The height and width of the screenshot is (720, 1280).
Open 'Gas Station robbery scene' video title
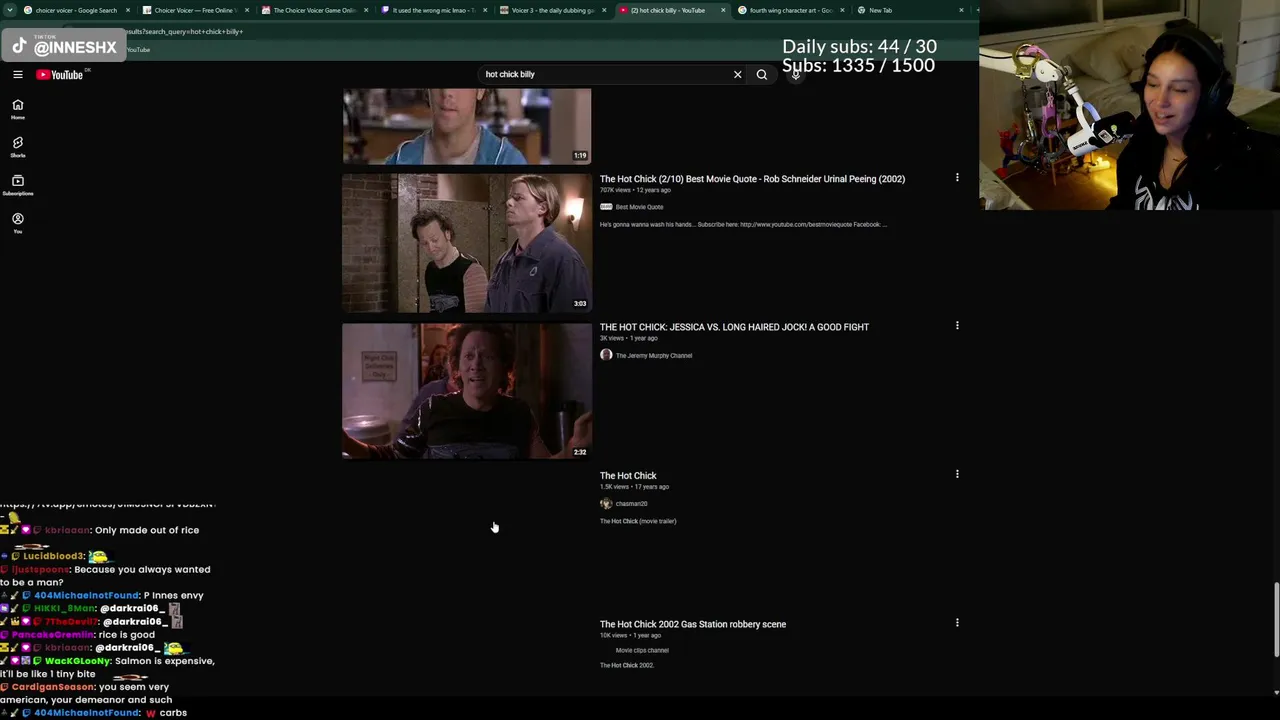tap(693, 624)
